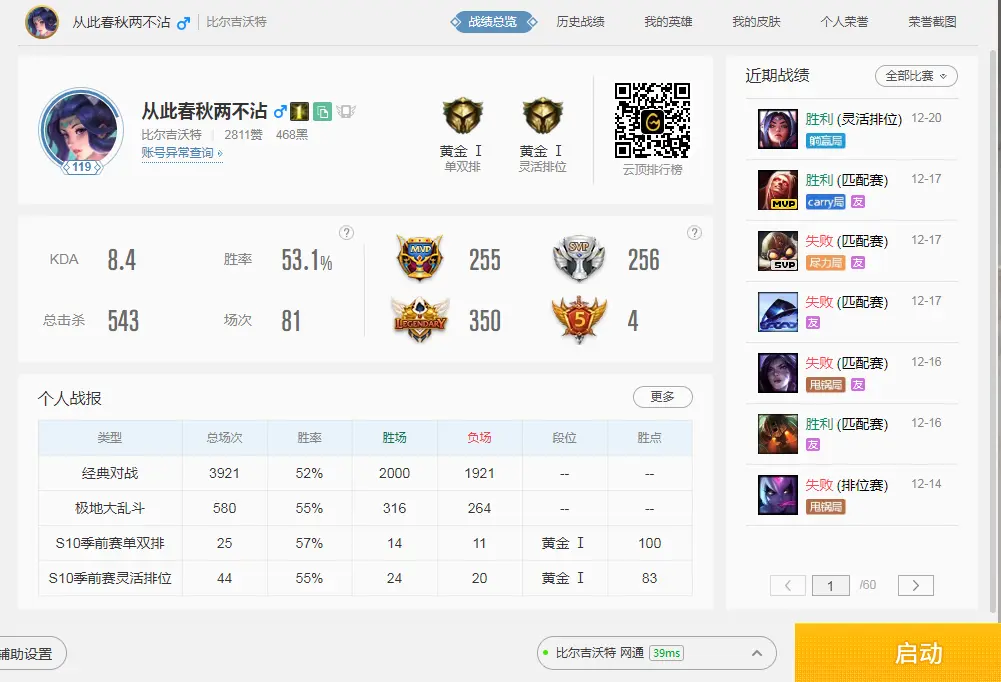Go to next page of recent matches

coord(915,585)
